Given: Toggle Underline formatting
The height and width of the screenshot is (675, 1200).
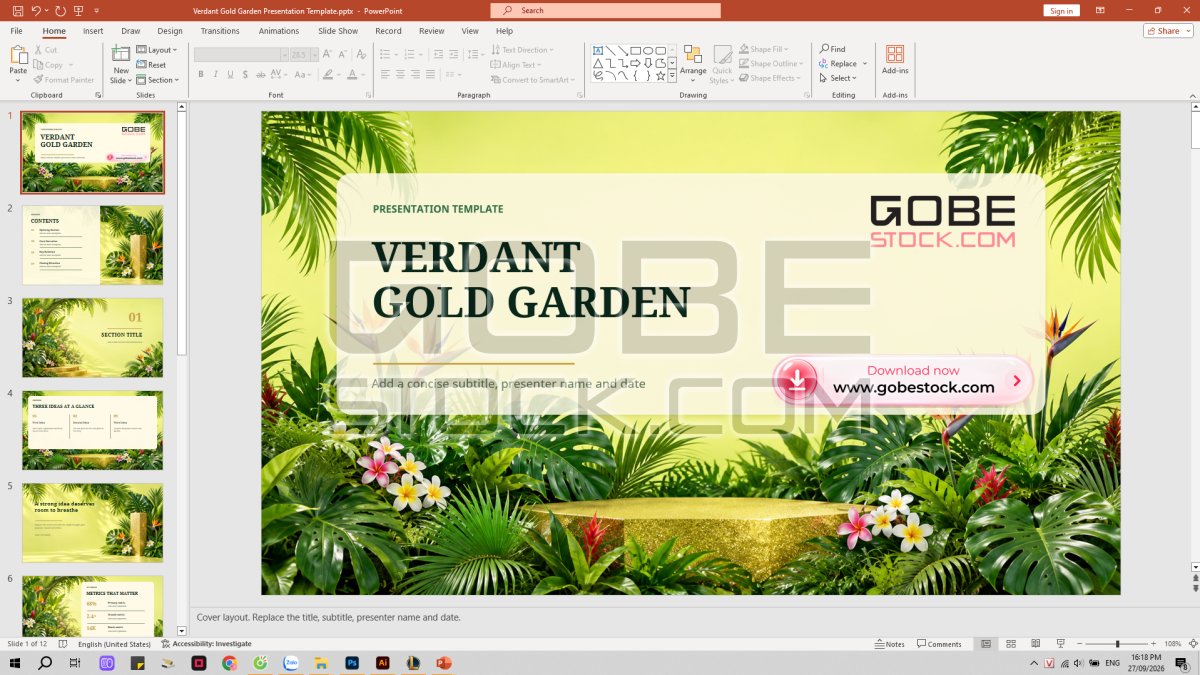Looking at the screenshot, I should click(x=231, y=74).
